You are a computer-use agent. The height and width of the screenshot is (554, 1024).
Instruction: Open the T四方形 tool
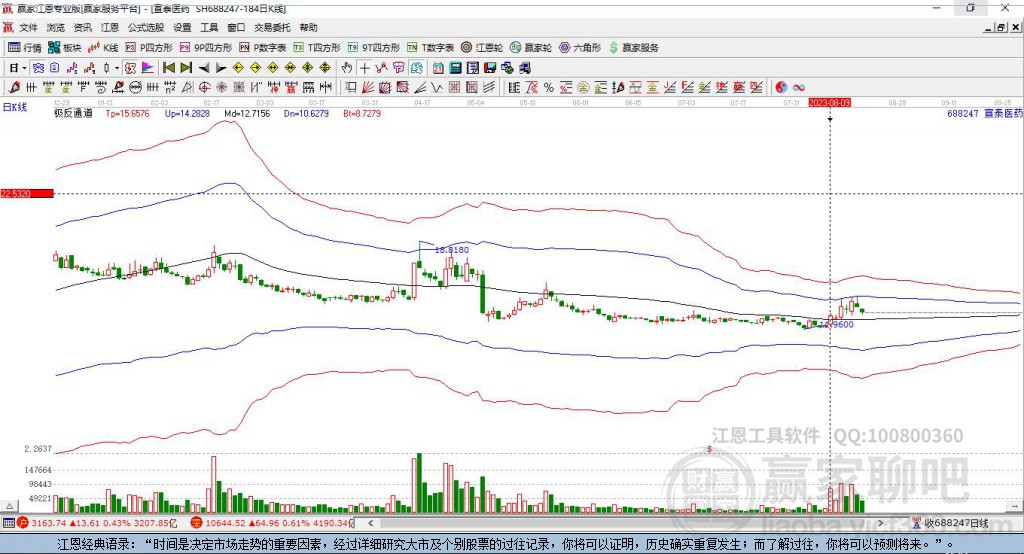(x=317, y=48)
